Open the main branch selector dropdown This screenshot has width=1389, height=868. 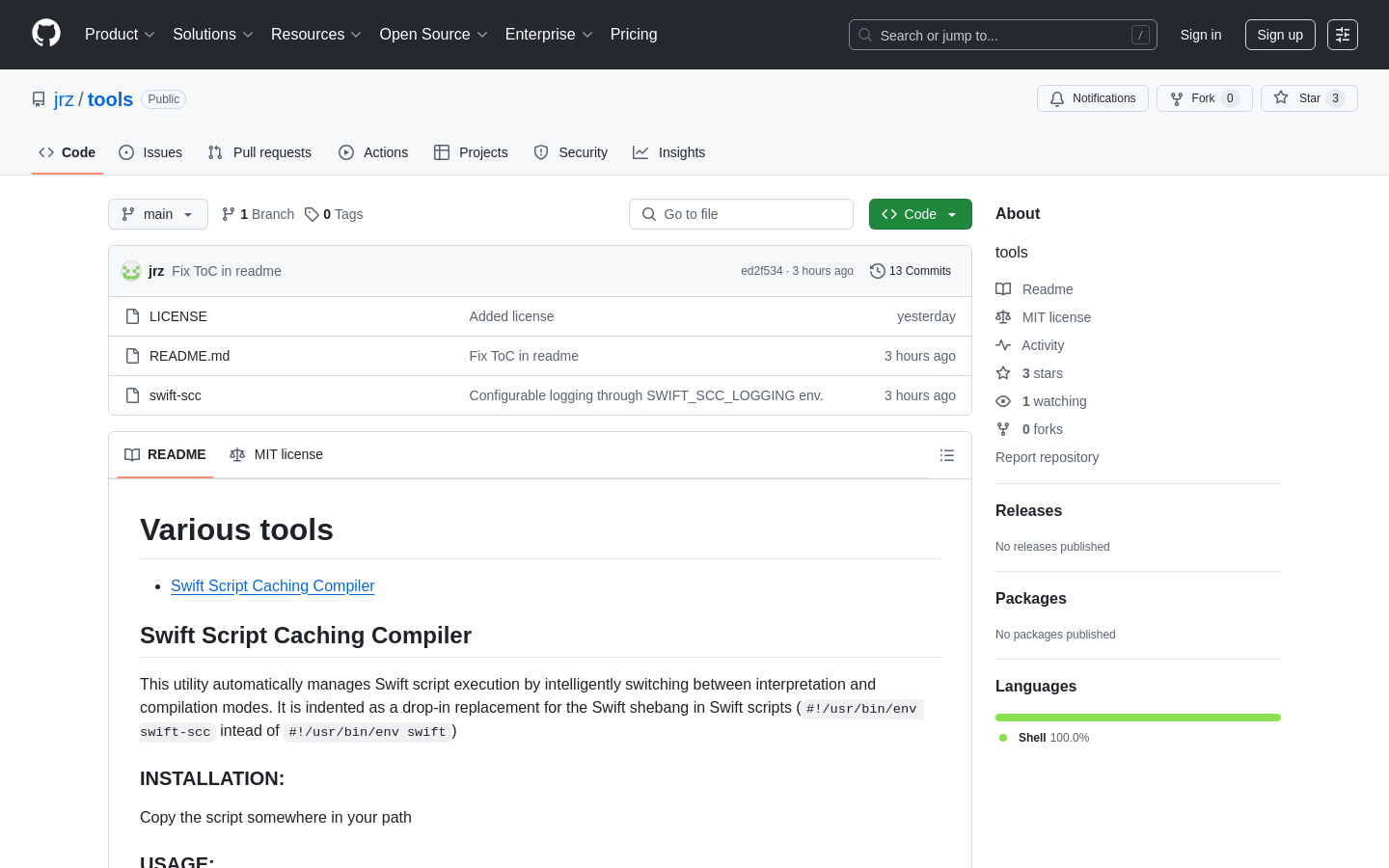point(158,214)
